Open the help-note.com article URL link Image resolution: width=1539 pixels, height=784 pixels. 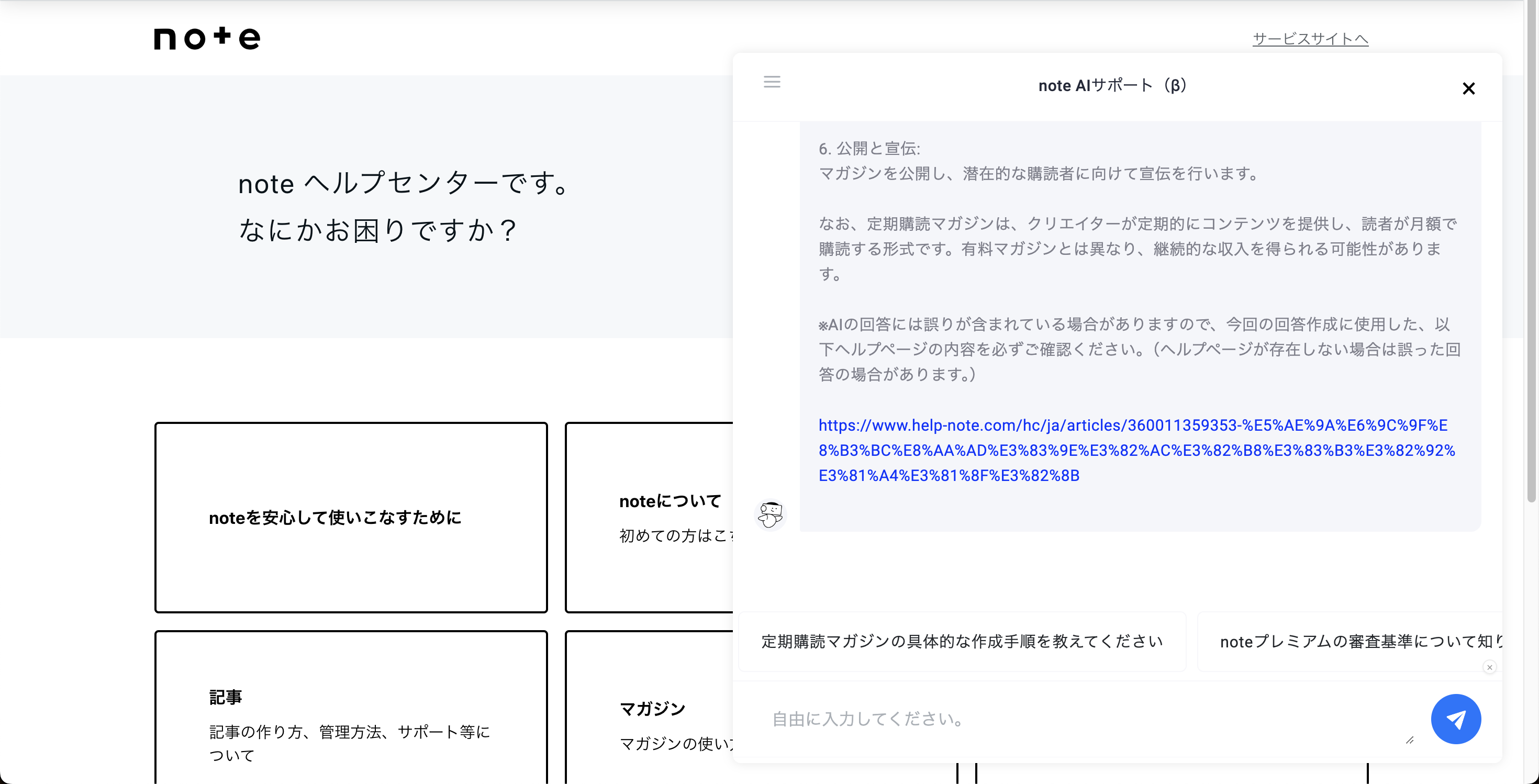tap(1136, 450)
